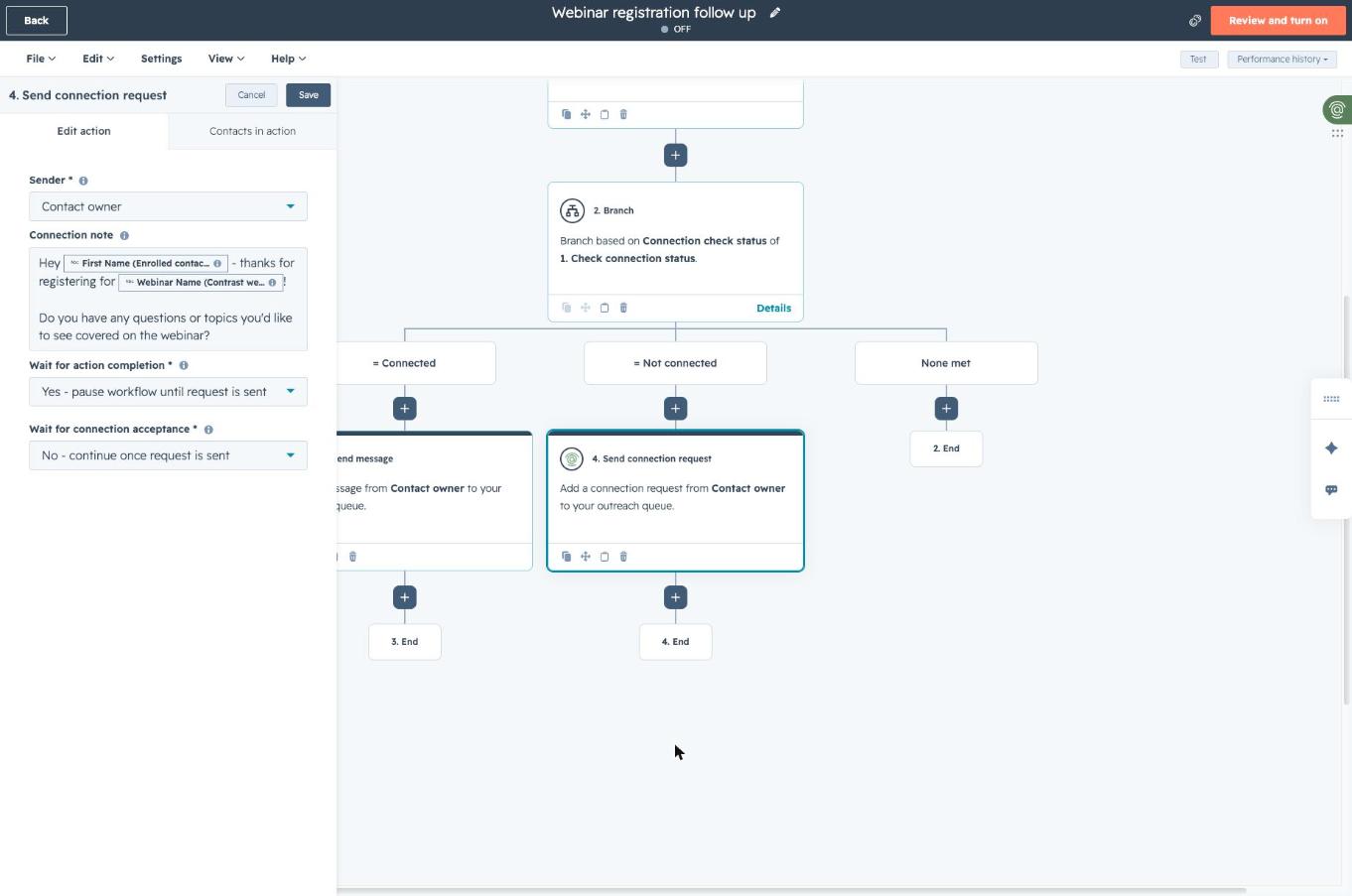Open the Sender dropdown showing Contact owner
The image size is (1352, 896).
(x=168, y=206)
